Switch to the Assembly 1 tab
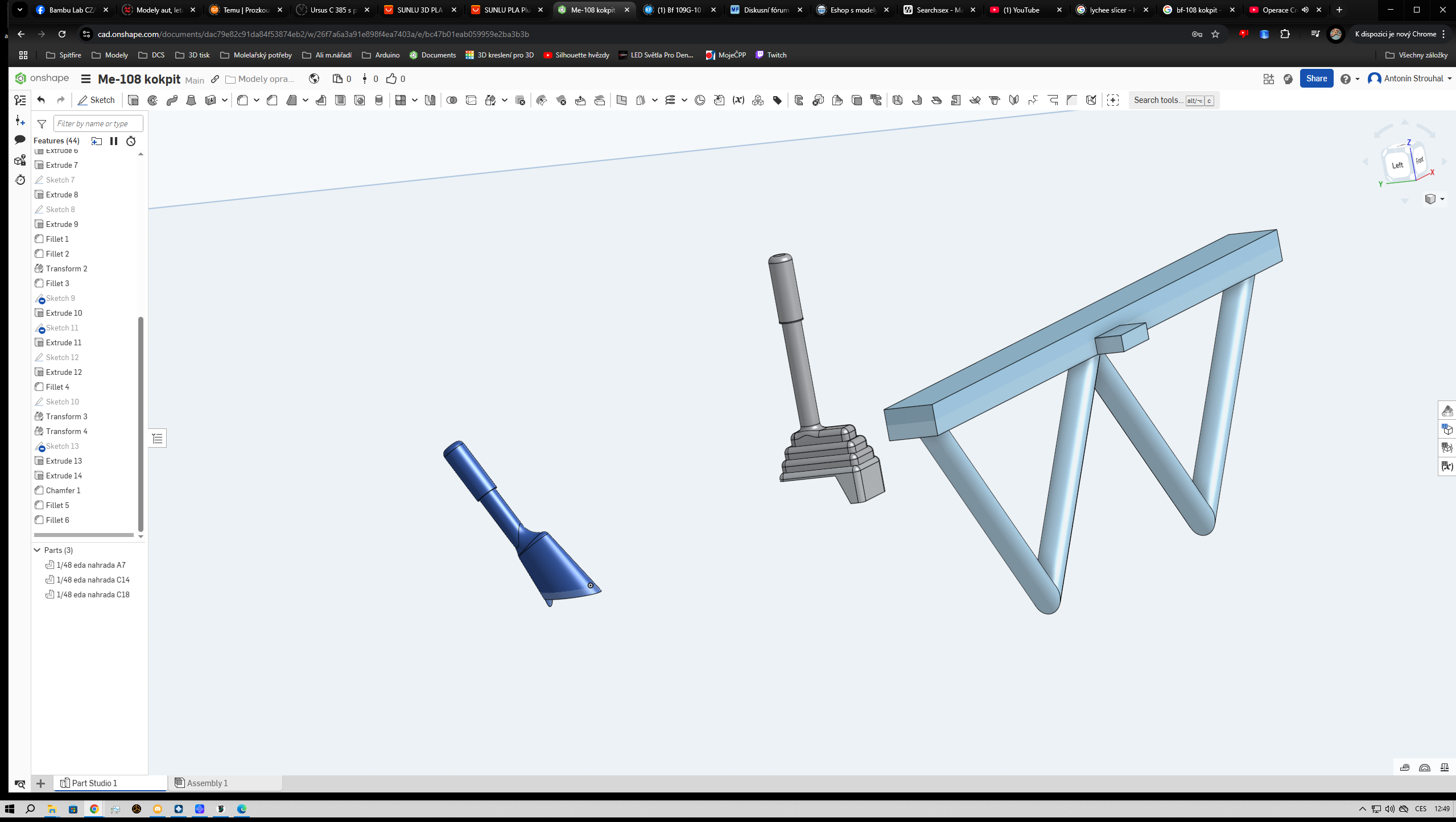This screenshot has width=1456, height=822. tap(208, 783)
